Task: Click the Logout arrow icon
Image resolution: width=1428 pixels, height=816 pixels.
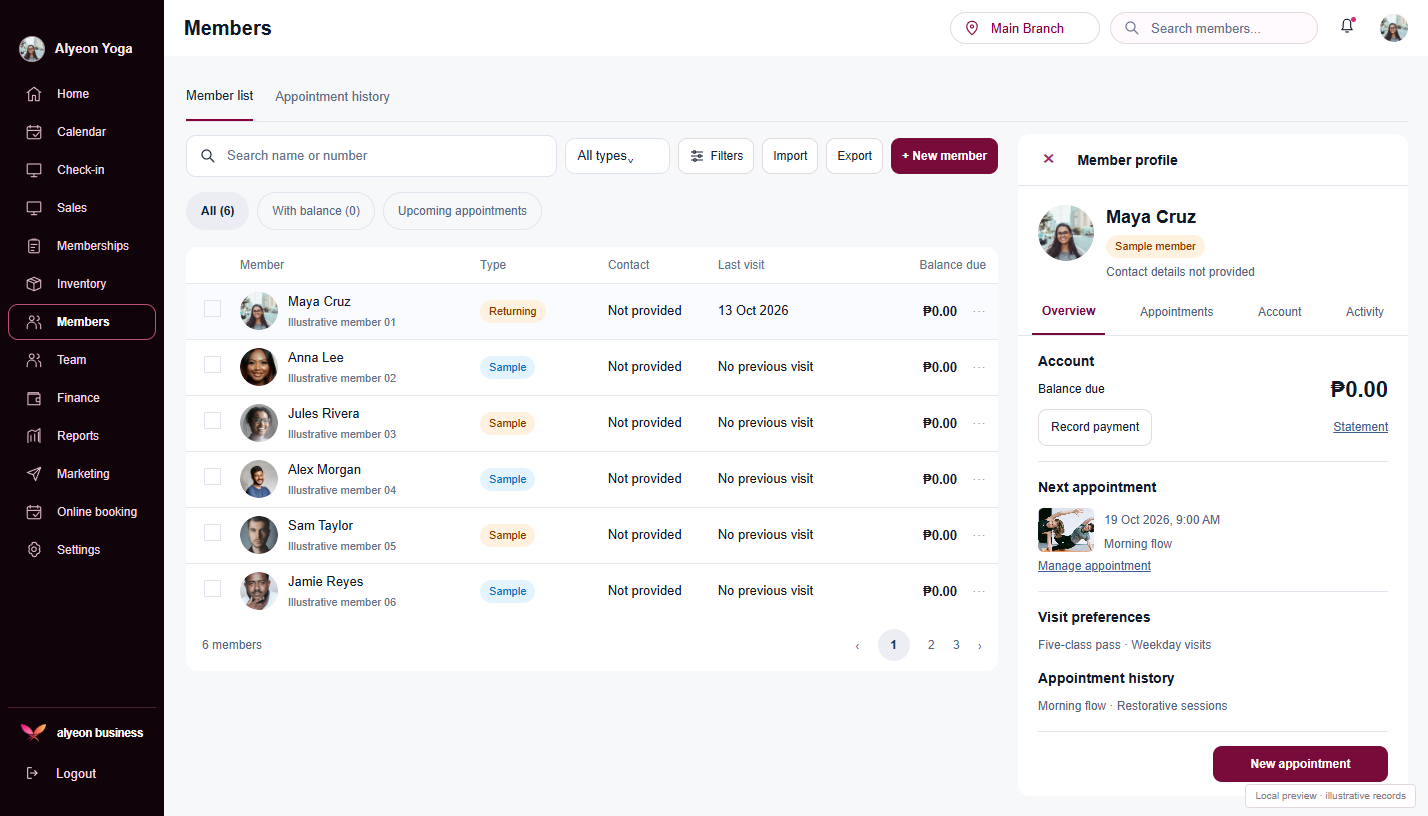Action: (x=32, y=773)
